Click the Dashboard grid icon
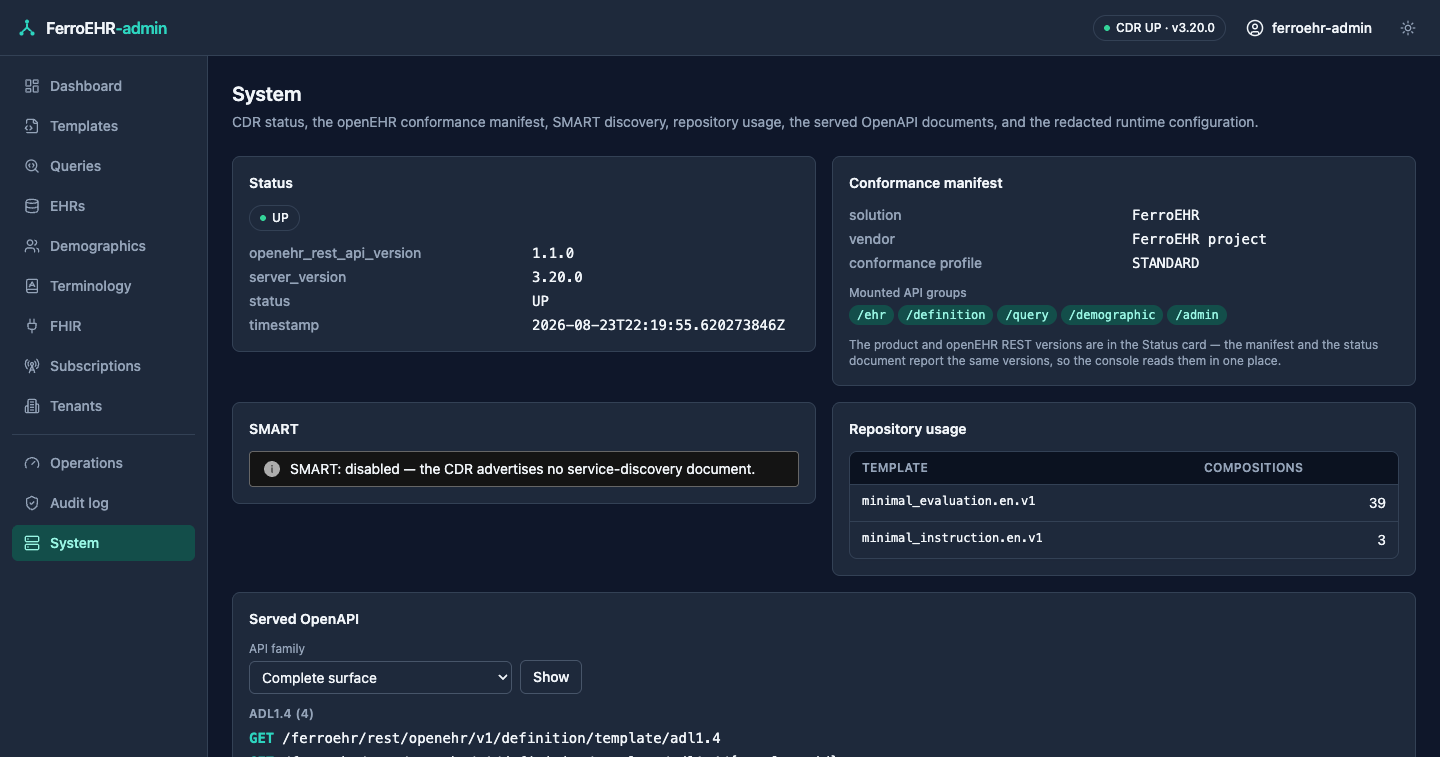 32,86
